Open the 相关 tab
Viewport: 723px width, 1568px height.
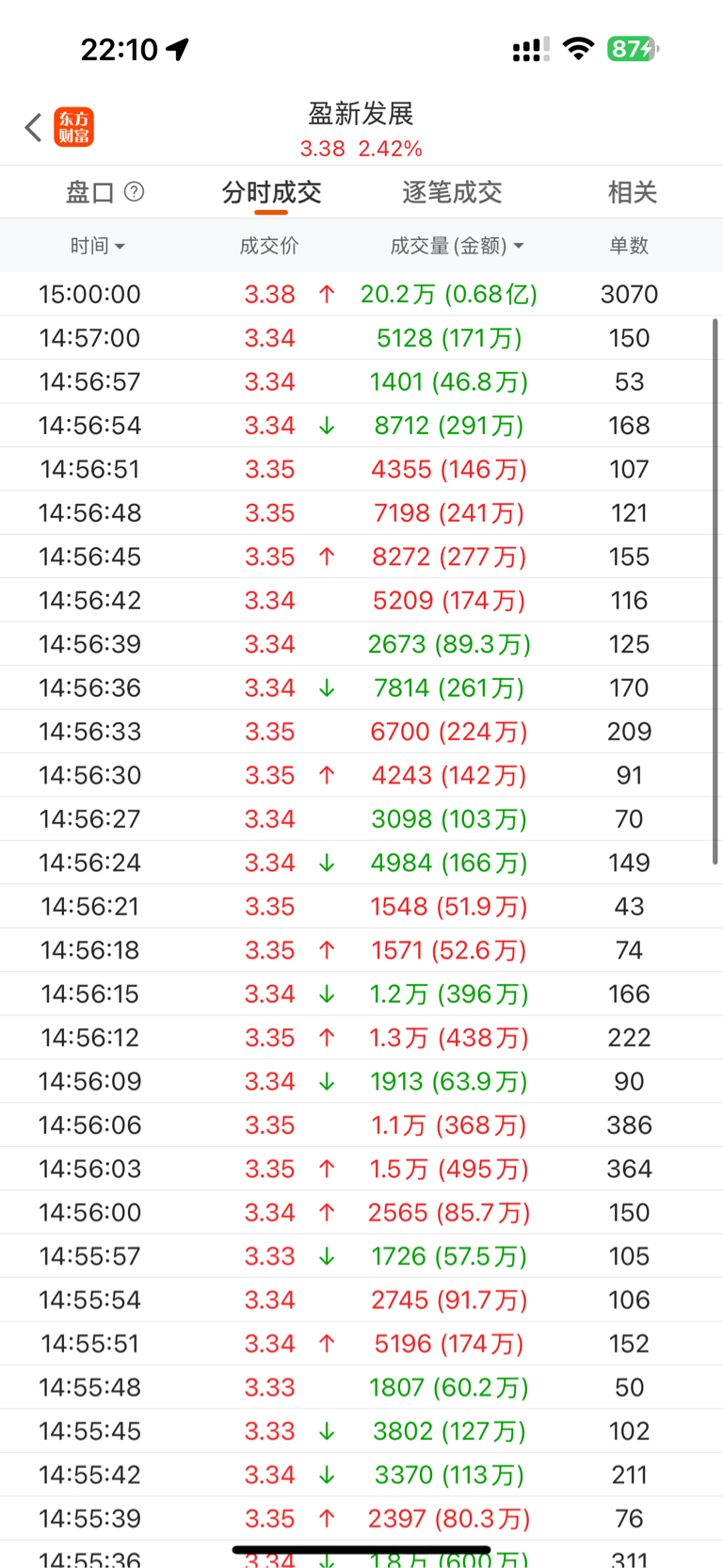coord(632,193)
